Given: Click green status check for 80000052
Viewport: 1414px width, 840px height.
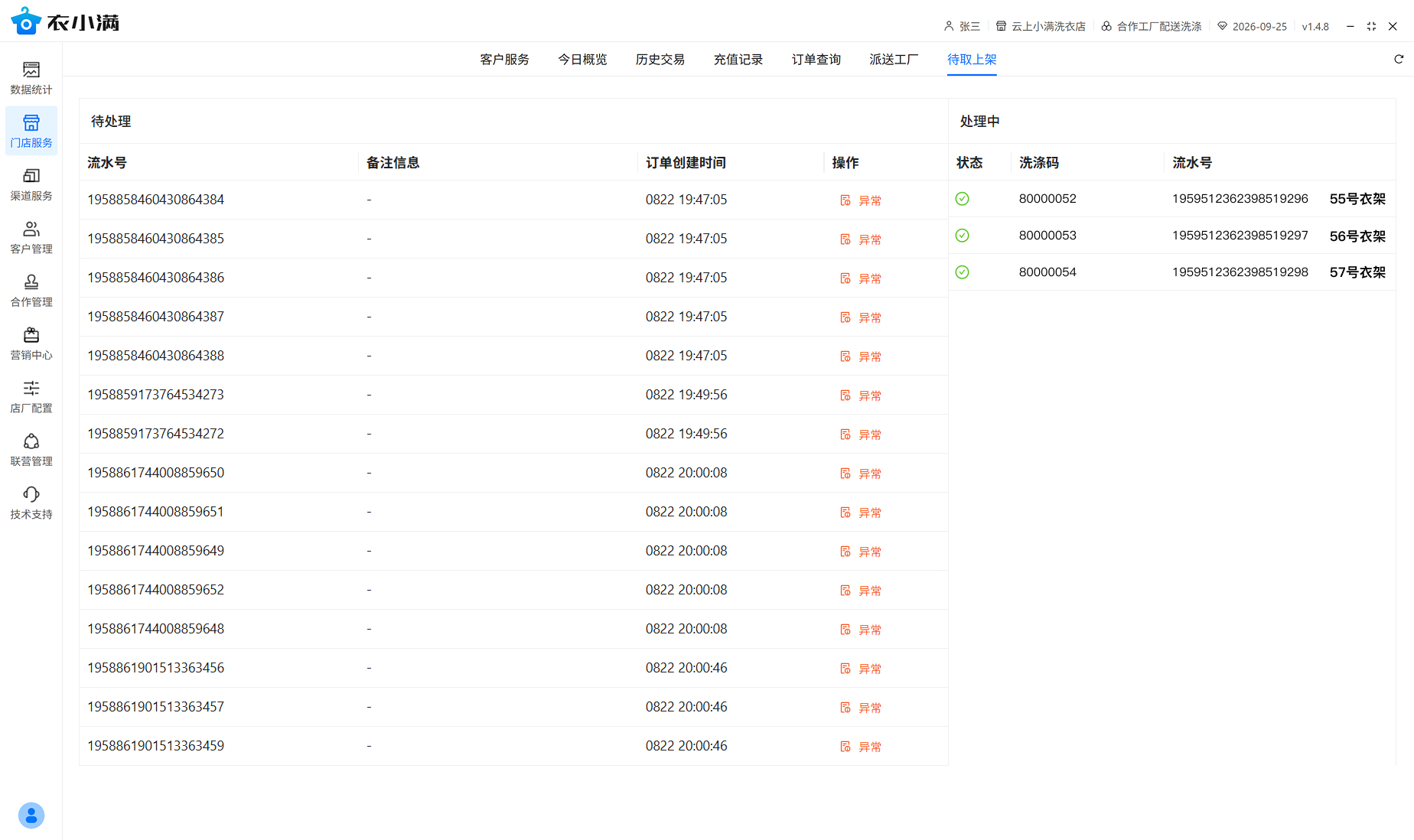Looking at the screenshot, I should (x=963, y=199).
